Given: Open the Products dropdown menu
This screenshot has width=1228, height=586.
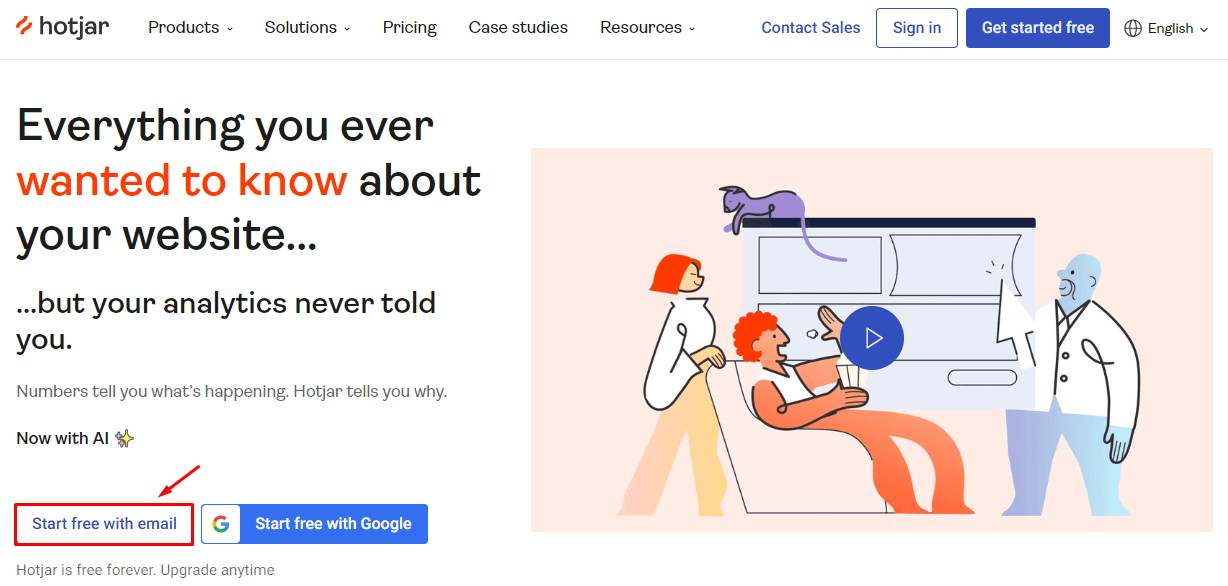Looking at the screenshot, I should (190, 28).
